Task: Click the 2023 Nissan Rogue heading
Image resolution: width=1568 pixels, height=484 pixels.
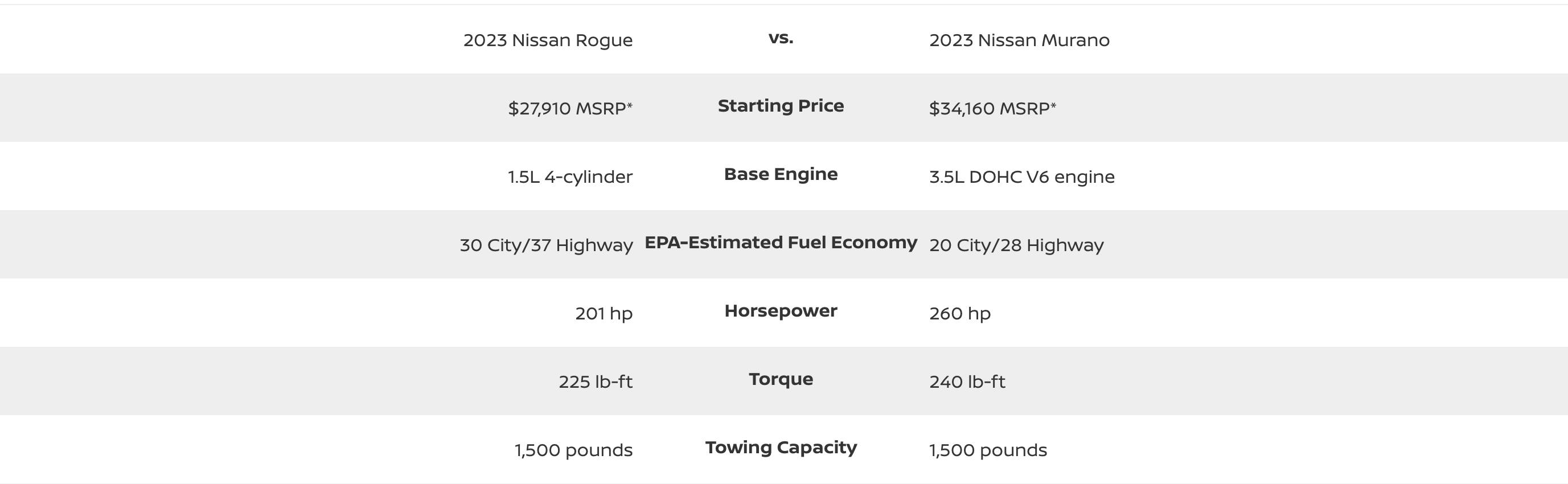Action: pos(548,40)
